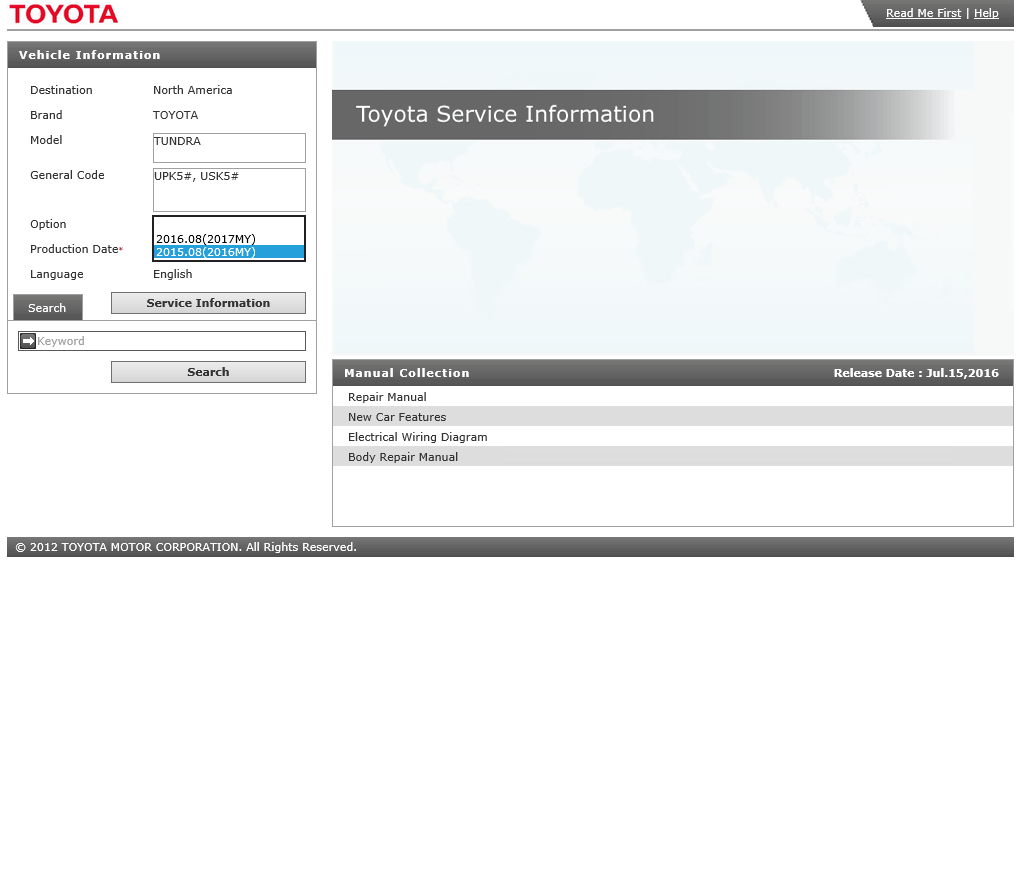Choose production date 2016.08(2017MY)

229,239
